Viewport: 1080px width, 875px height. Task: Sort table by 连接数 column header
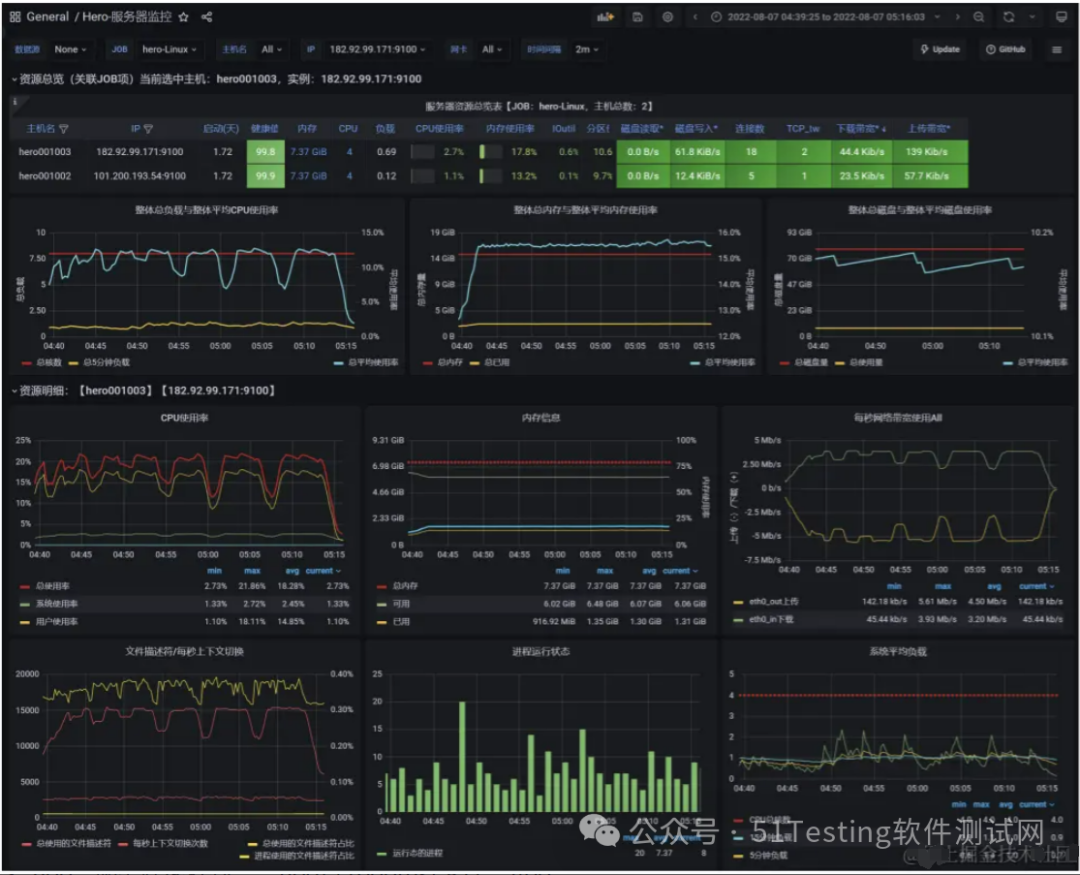749,129
